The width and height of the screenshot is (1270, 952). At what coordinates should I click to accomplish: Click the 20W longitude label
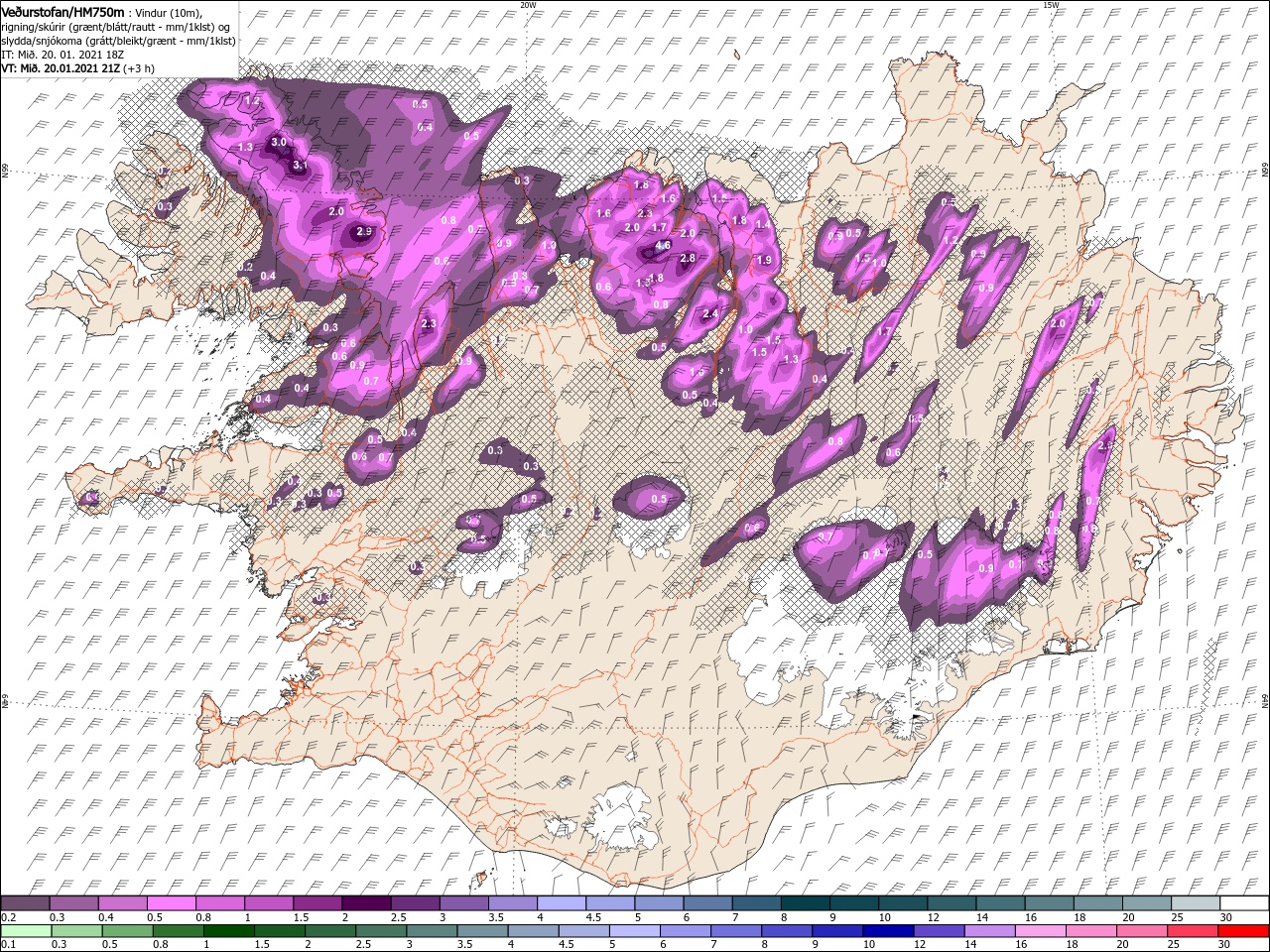click(528, 5)
